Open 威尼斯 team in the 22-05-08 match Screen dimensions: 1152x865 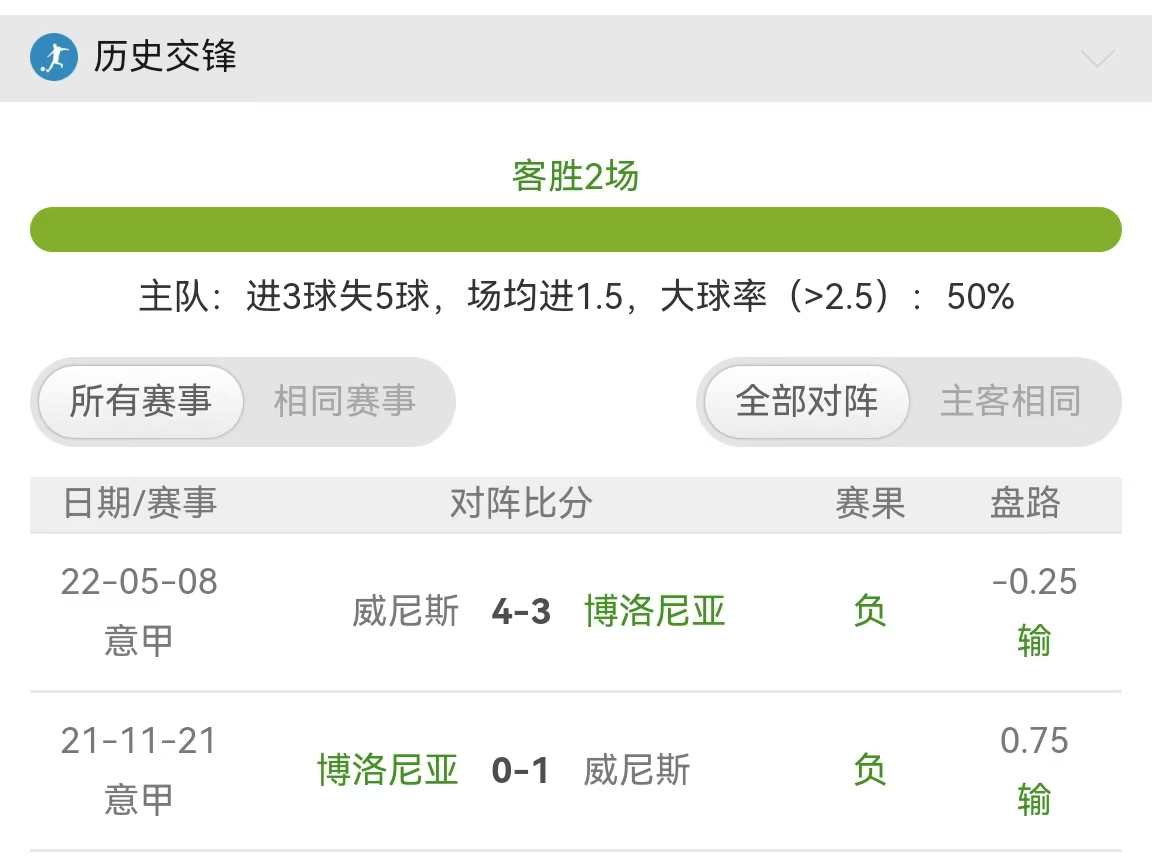(406, 611)
